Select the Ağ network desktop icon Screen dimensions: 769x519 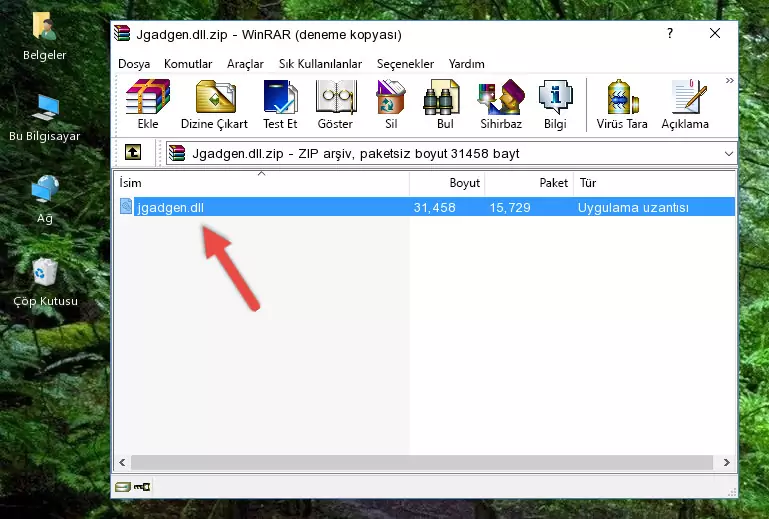(45, 200)
